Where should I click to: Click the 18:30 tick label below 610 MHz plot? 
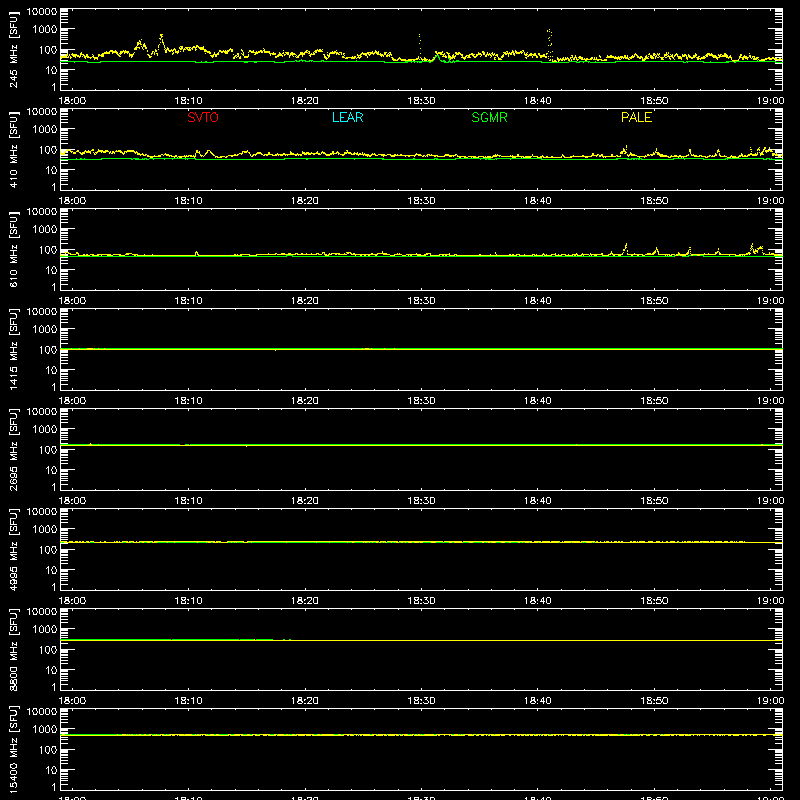[x=421, y=301]
